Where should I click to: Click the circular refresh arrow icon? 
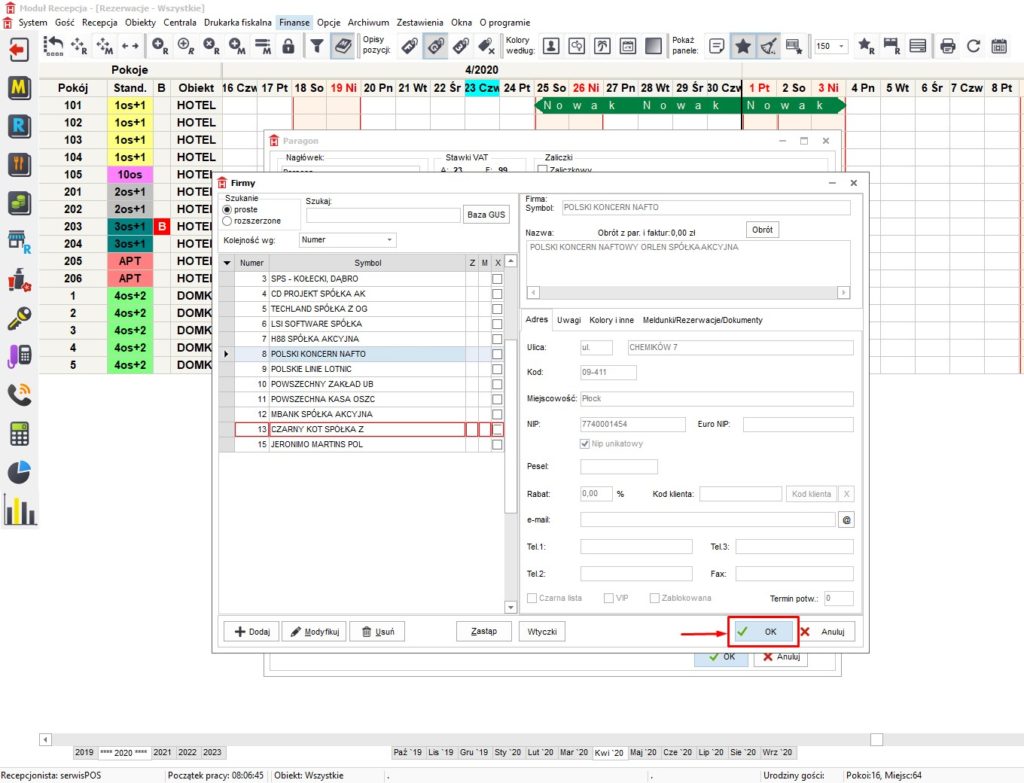pyautogui.click(x=973, y=46)
